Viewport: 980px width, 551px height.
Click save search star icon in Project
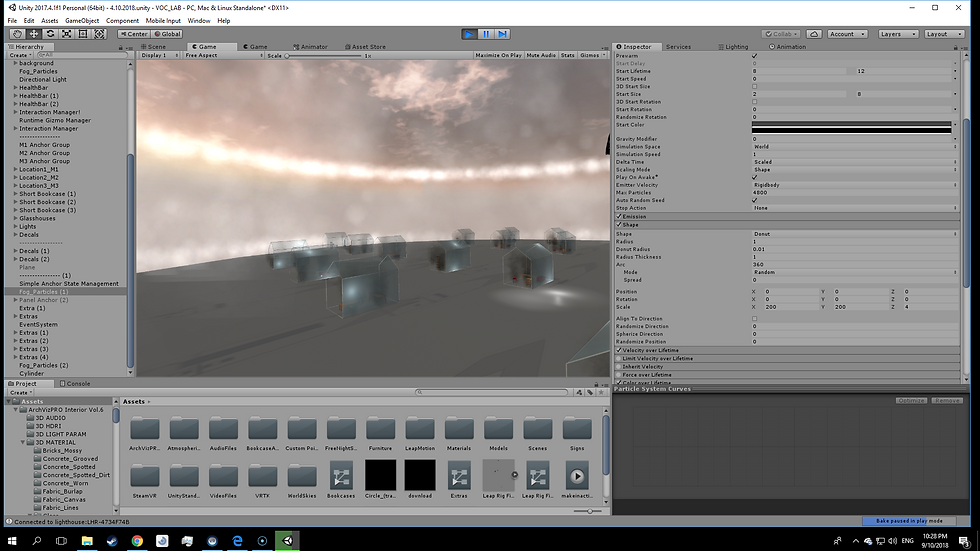(601, 392)
